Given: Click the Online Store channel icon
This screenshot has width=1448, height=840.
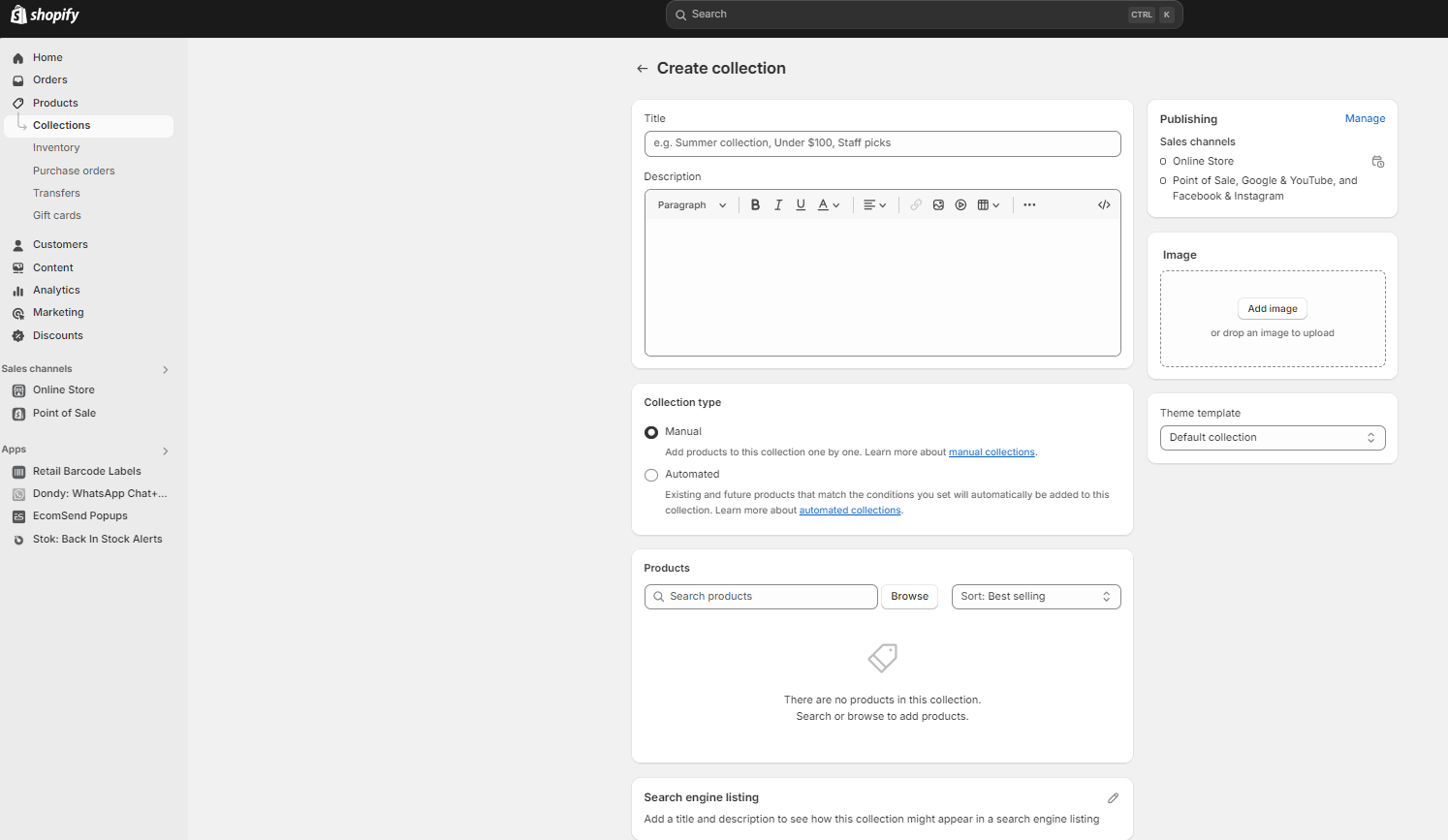Looking at the screenshot, I should coord(18,390).
